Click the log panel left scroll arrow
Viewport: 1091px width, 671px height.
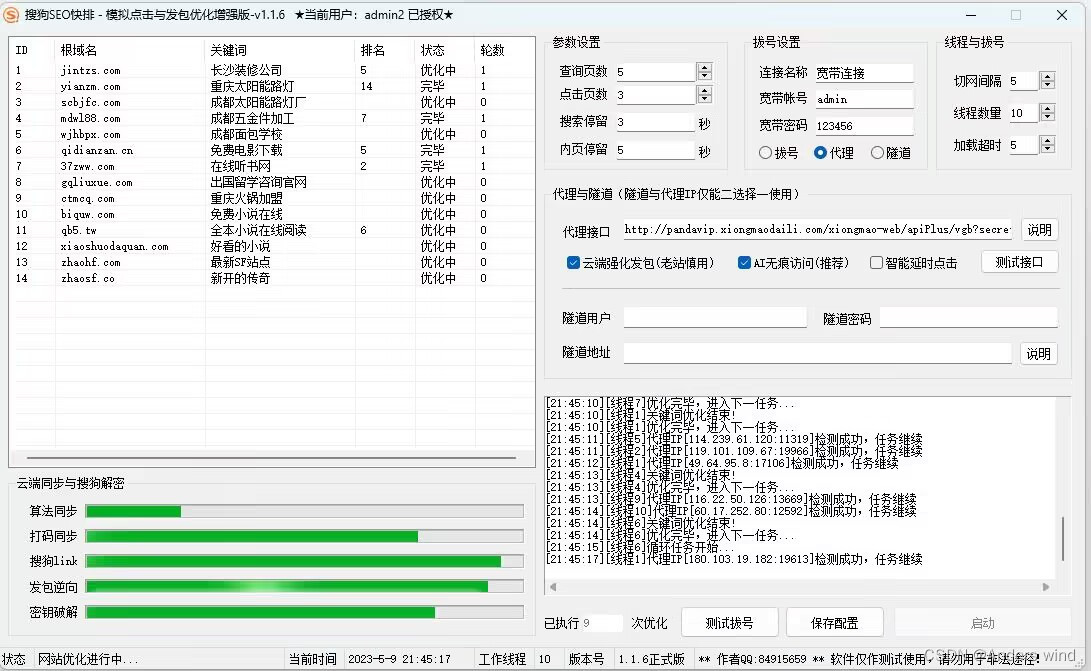[x=553, y=587]
